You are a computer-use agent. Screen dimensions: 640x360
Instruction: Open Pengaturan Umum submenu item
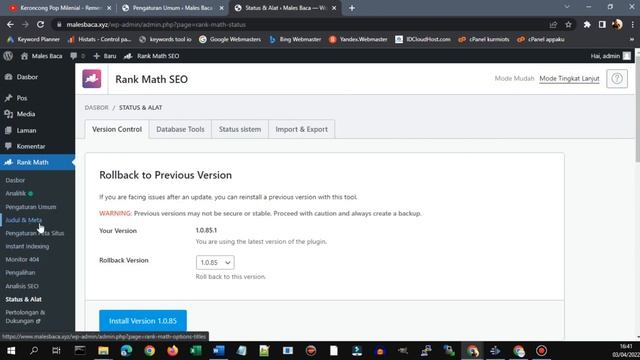point(31,207)
